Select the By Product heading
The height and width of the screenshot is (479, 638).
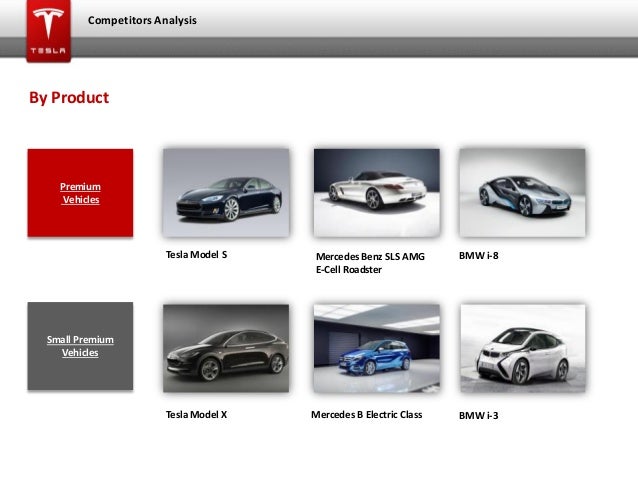[x=68, y=98]
